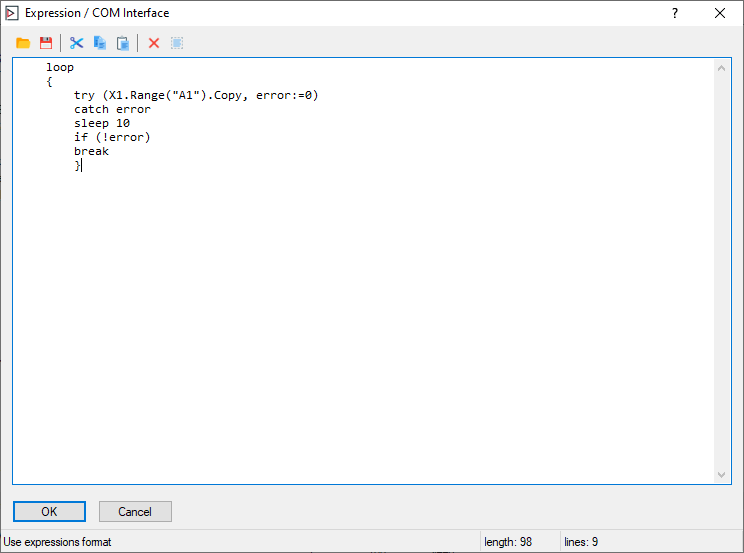Close the Expression / COM Interface dialog
Viewport: 744px width, 553px height.
(720, 13)
